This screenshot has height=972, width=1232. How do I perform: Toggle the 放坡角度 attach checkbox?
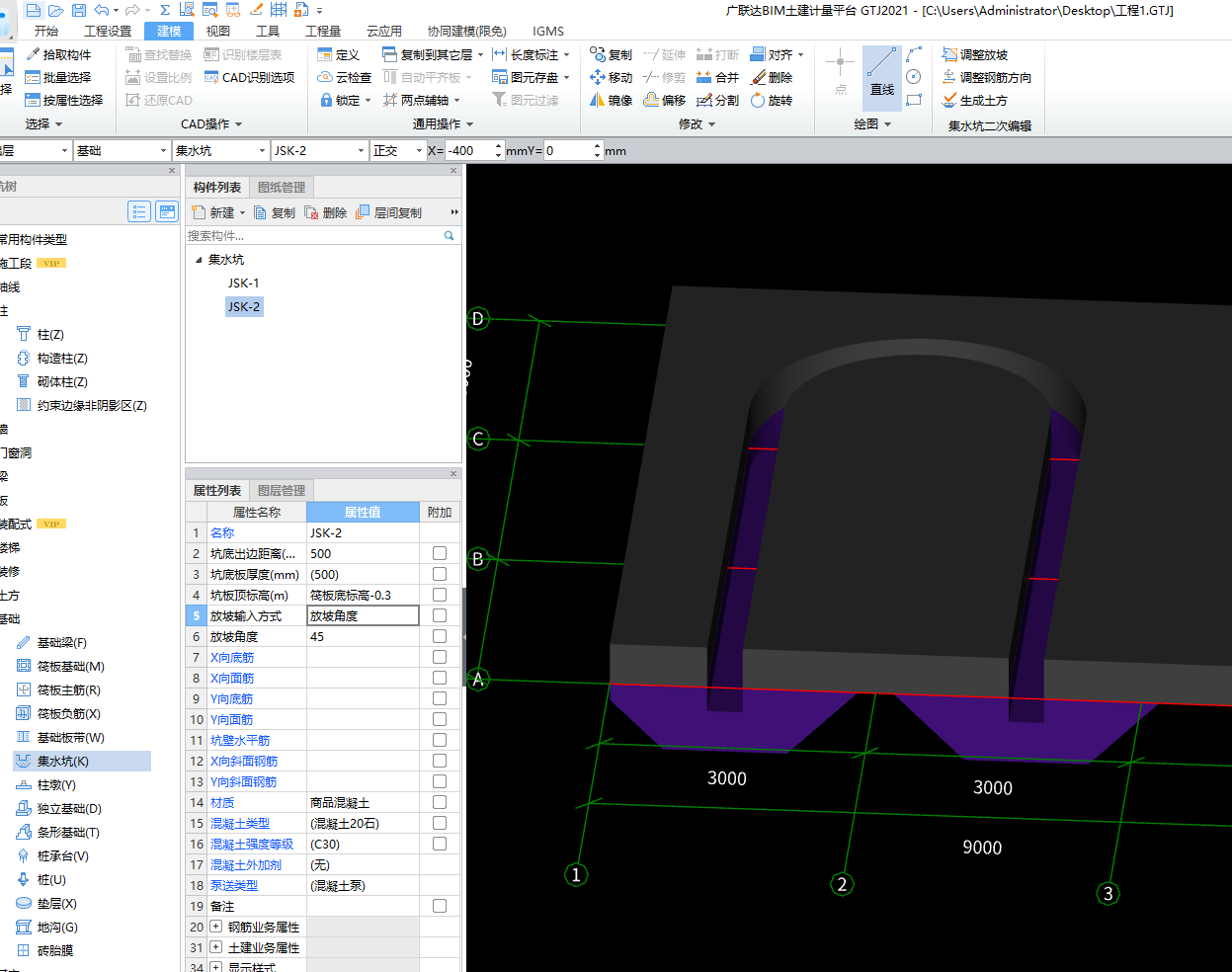pyautogui.click(x=440, y=636)
